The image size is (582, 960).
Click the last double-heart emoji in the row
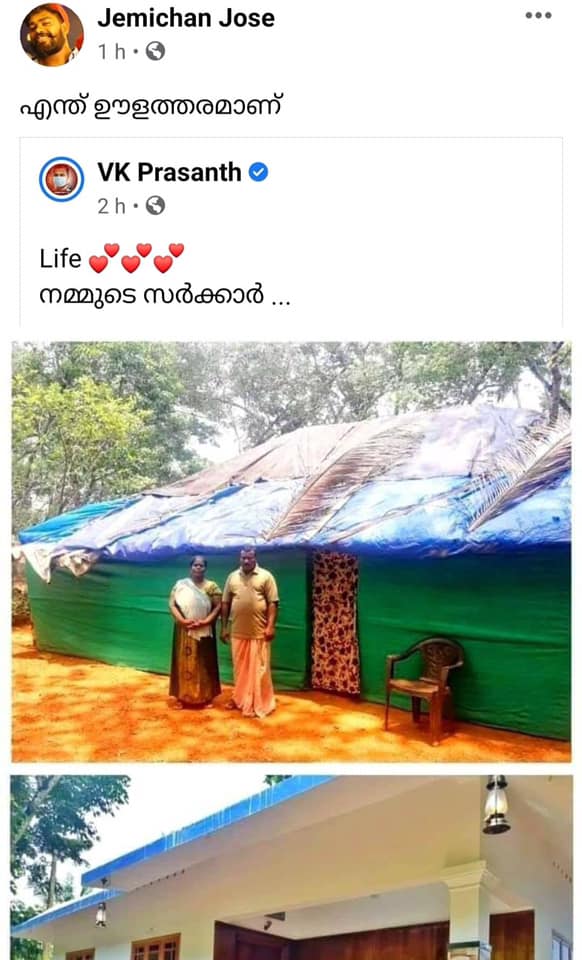(x=169, y=258)
